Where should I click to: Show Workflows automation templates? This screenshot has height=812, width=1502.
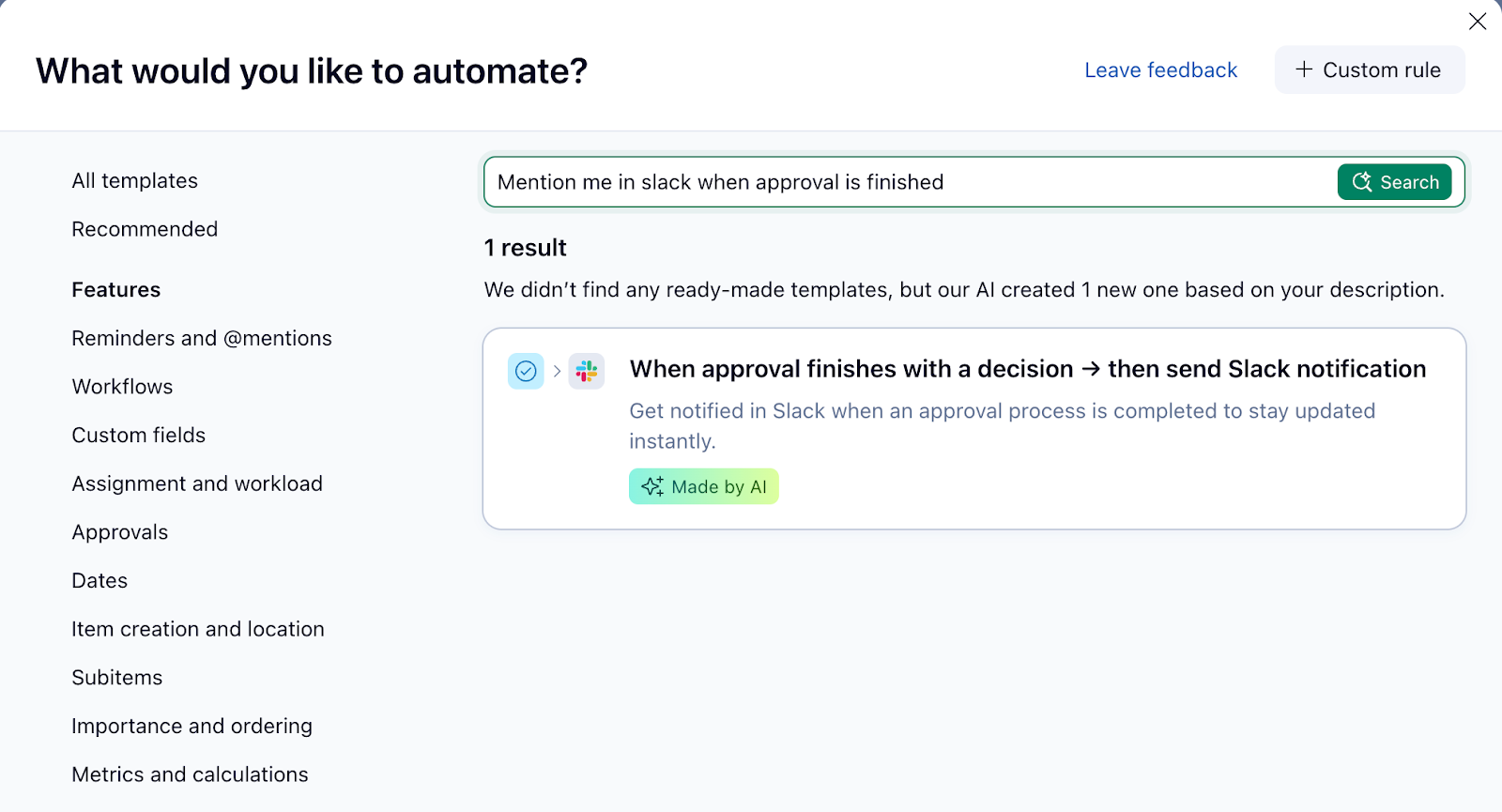[x=122, y=387]
